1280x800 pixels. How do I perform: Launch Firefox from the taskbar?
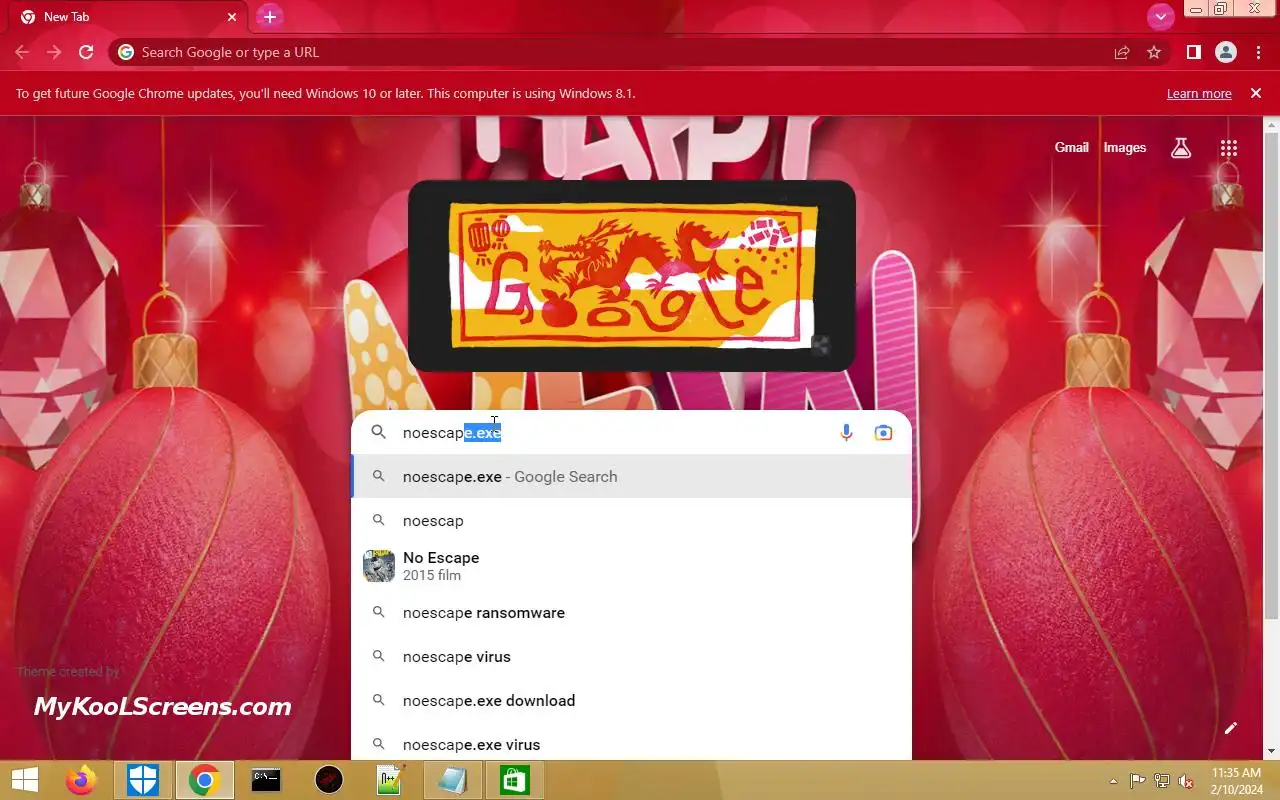(81, 780)
